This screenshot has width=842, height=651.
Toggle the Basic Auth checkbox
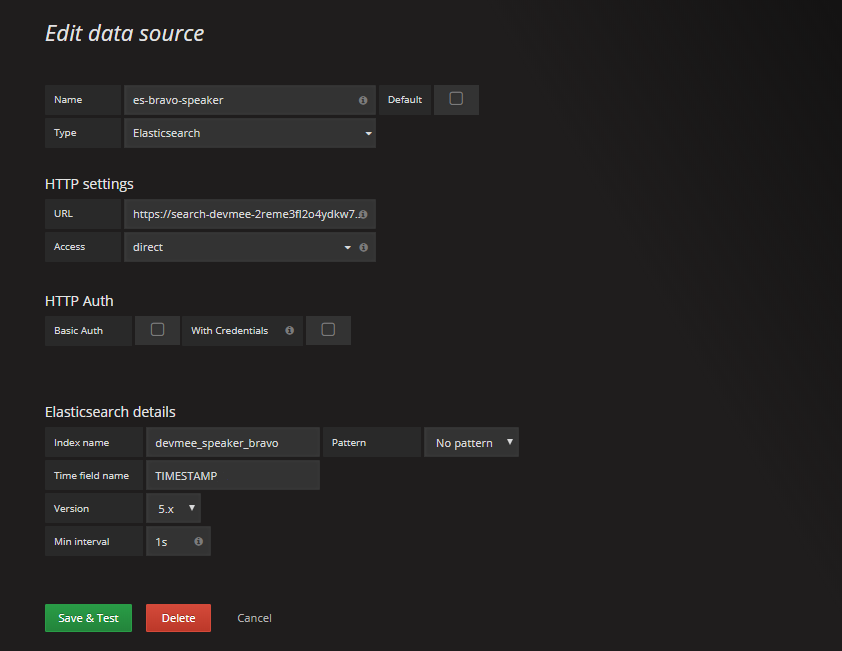point(157,330)
